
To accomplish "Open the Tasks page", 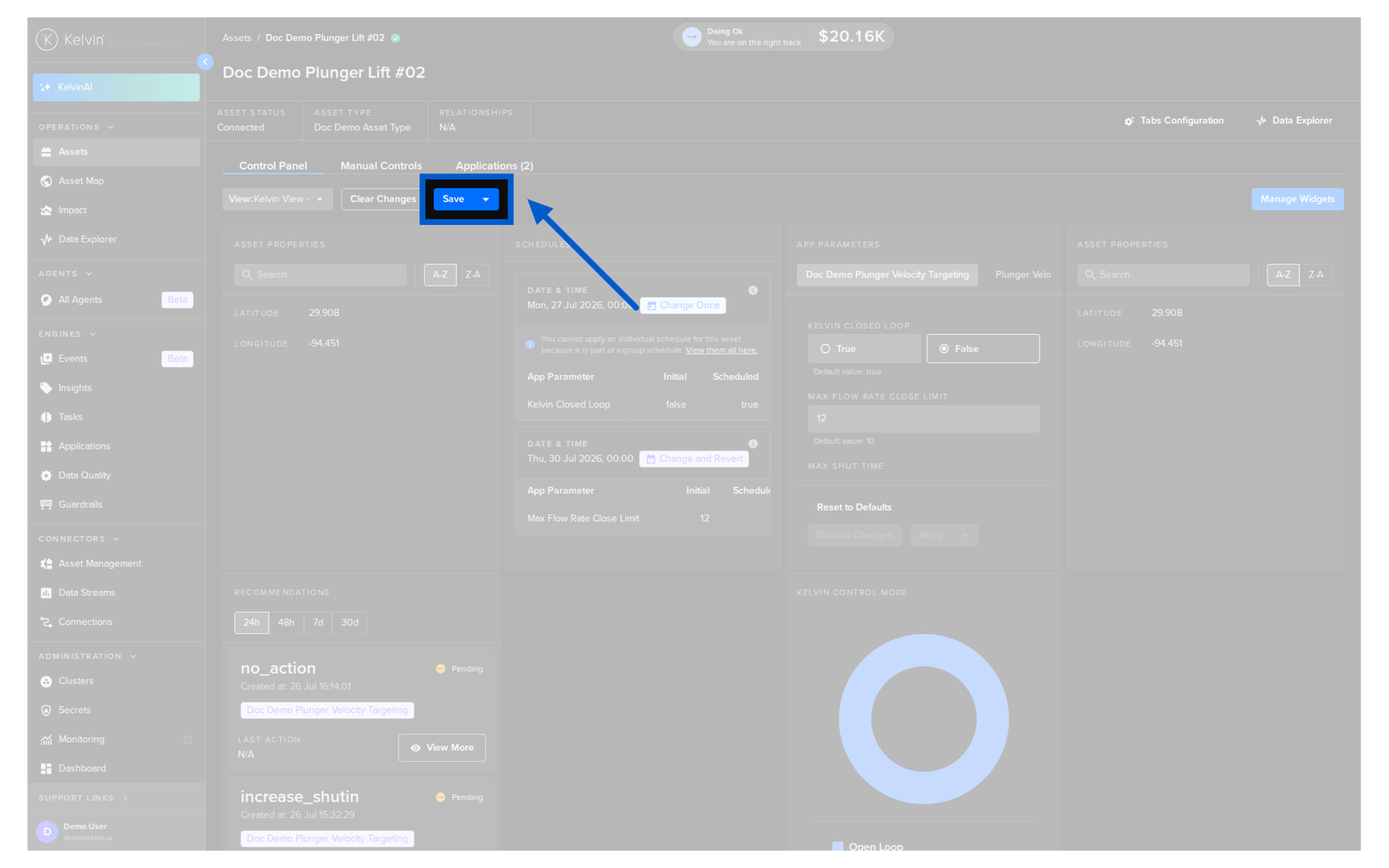I will 116,417.
